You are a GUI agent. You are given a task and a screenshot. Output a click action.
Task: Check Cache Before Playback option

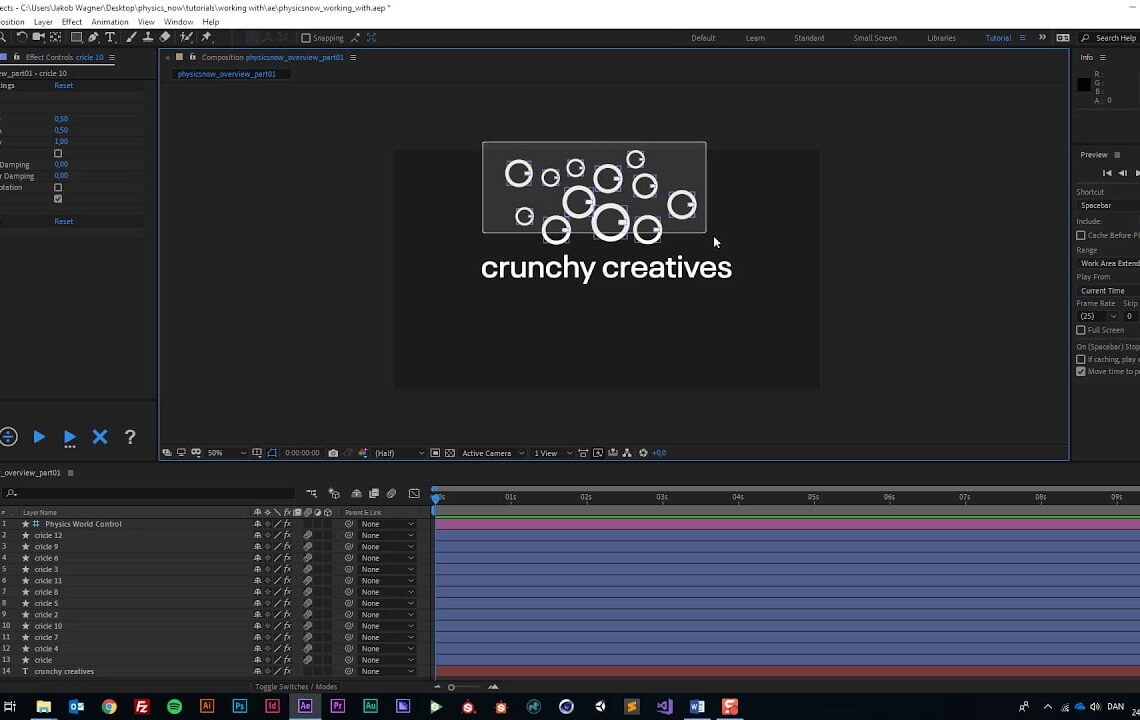click(x=1082, y=235)
